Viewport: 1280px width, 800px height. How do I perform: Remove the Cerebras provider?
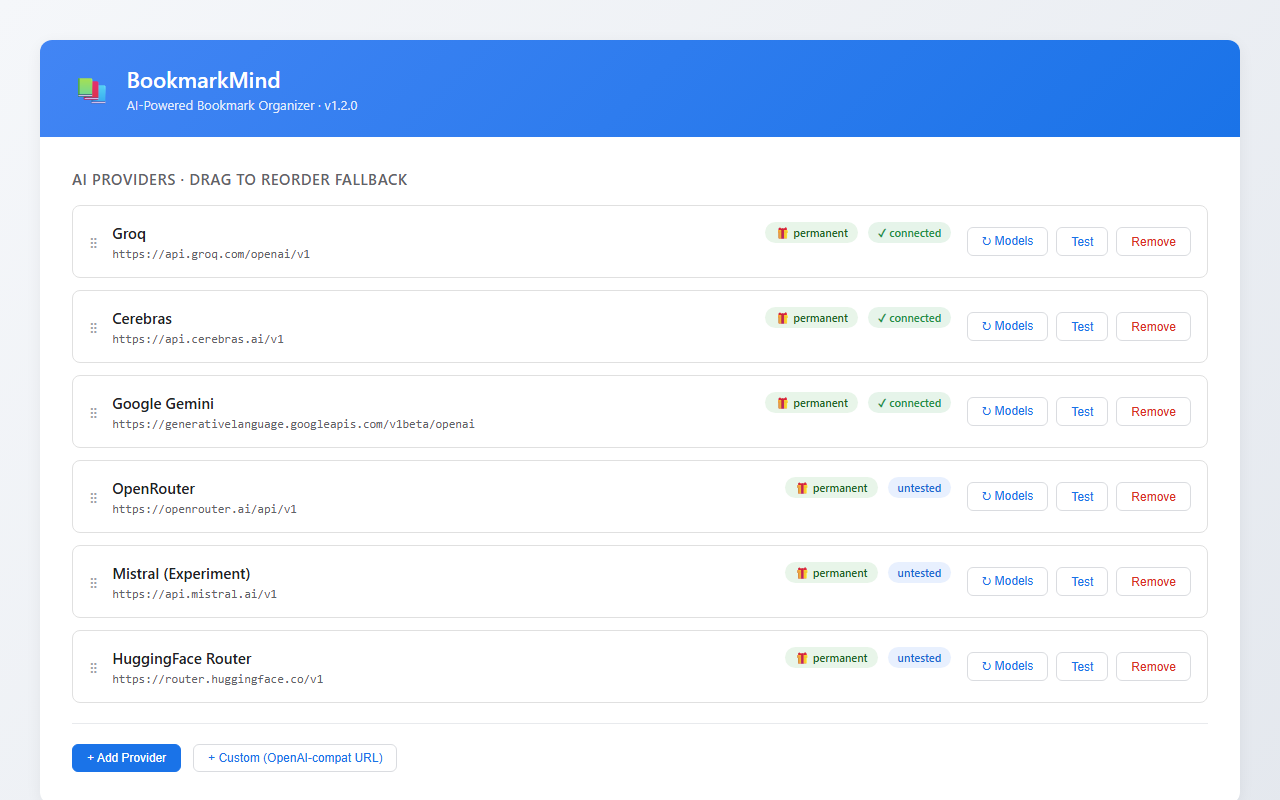pos(1153,326)
